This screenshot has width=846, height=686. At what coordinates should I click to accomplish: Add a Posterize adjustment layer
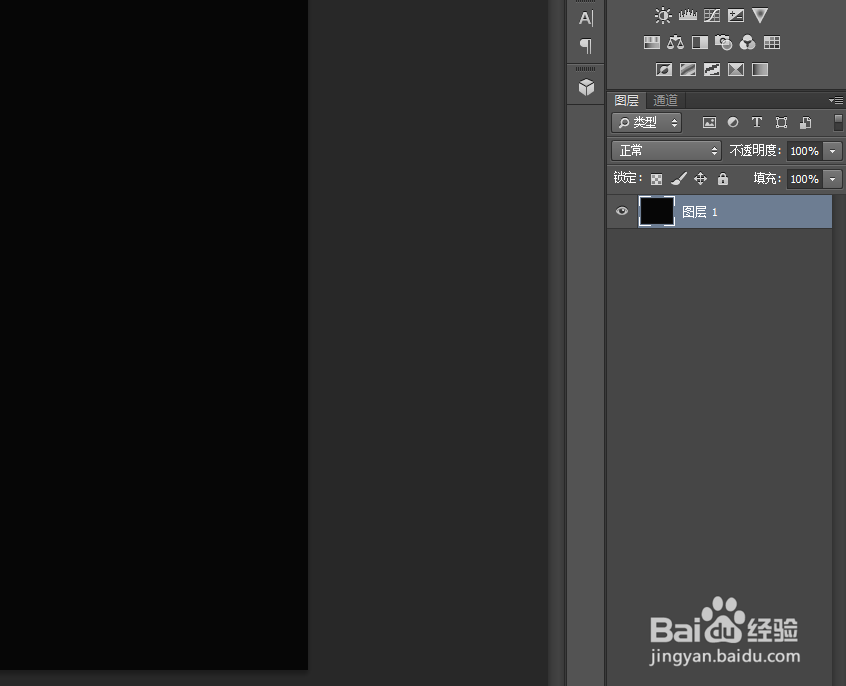687,69
